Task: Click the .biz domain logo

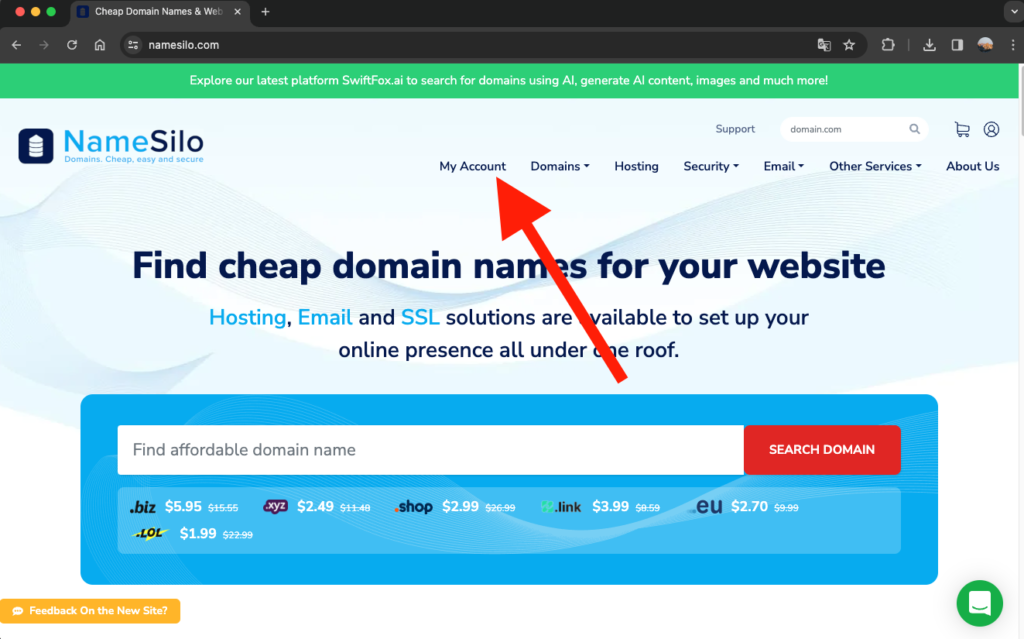Action: [142, 507]
